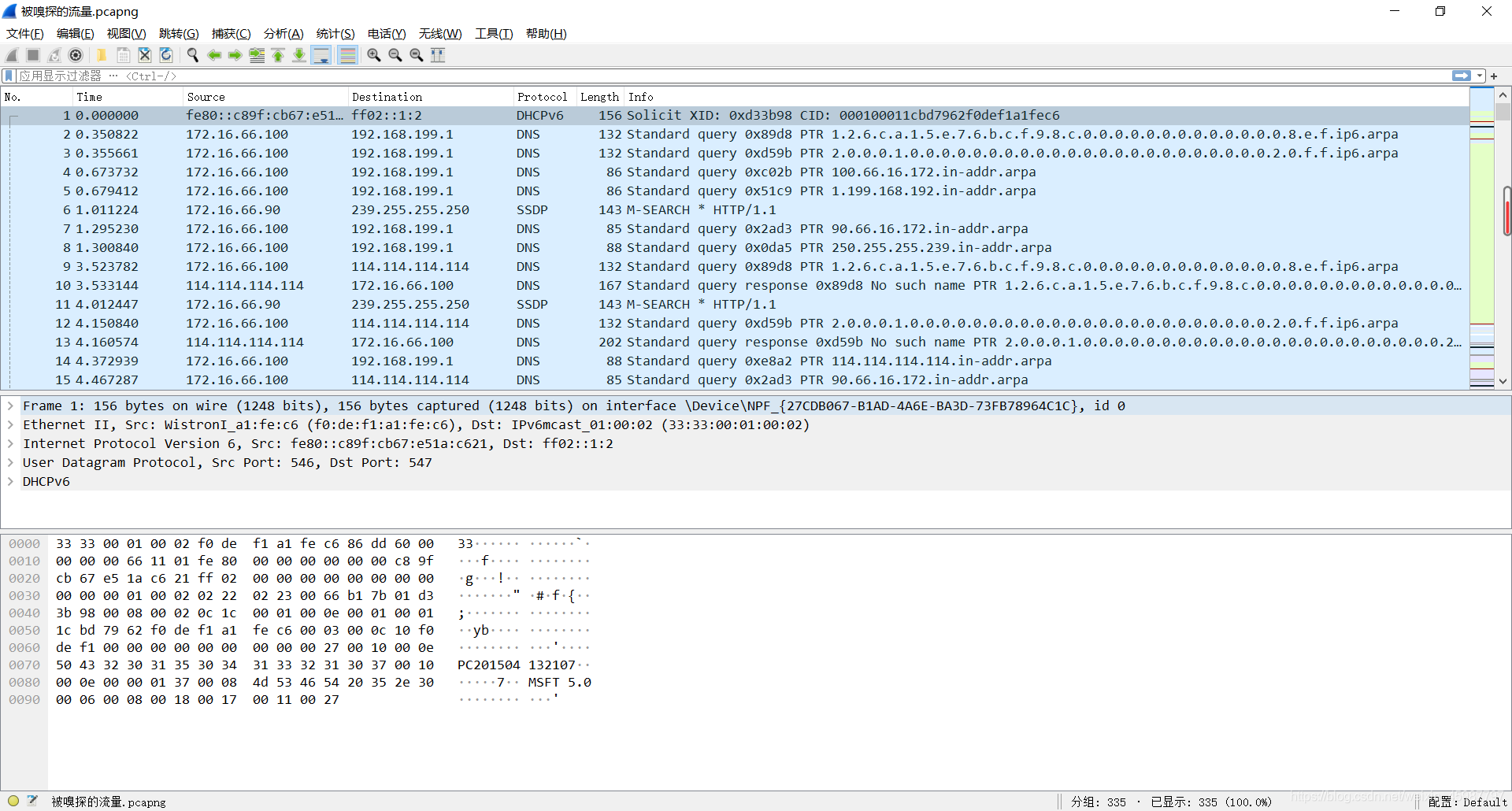Go back to previous packet arrow

(213, 55)
